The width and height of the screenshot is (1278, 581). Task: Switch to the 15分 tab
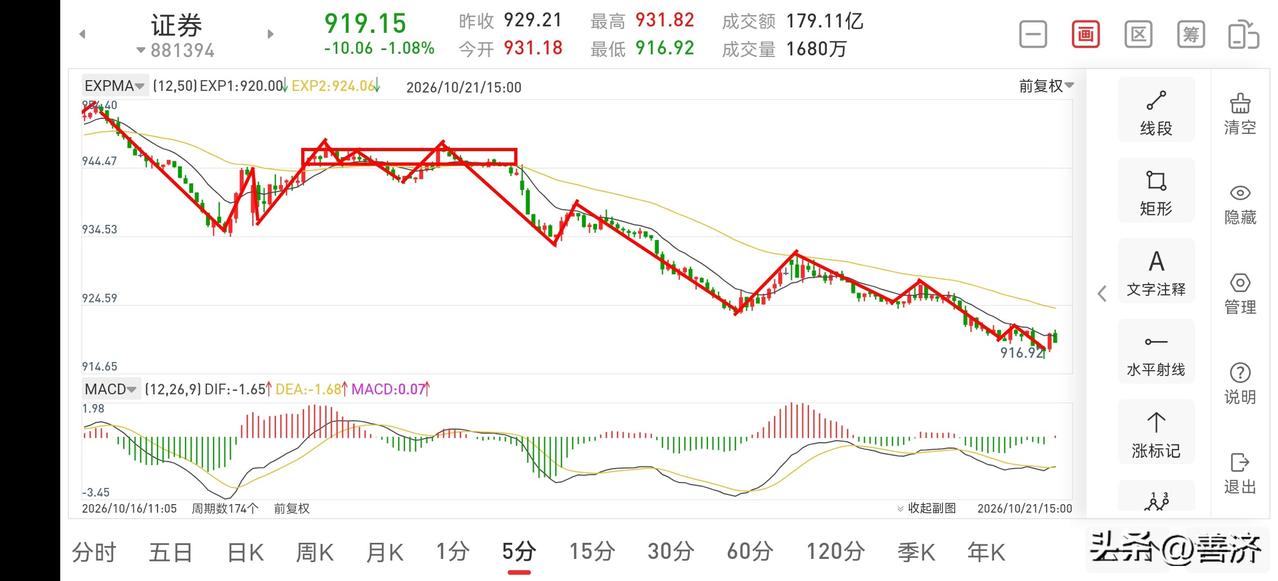click(592, 551)
